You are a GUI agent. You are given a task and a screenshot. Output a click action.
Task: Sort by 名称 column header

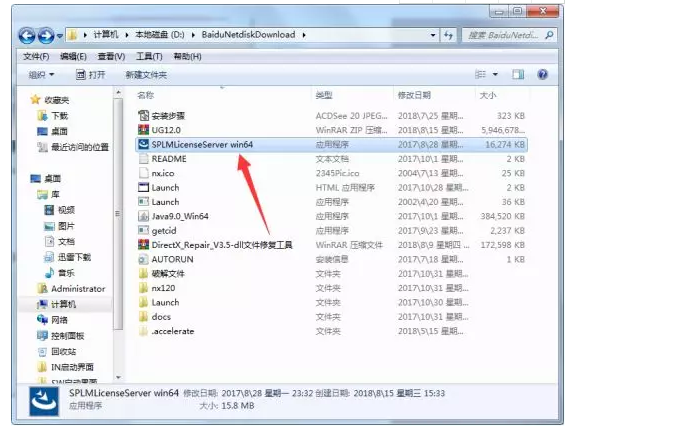pos(145,95)
